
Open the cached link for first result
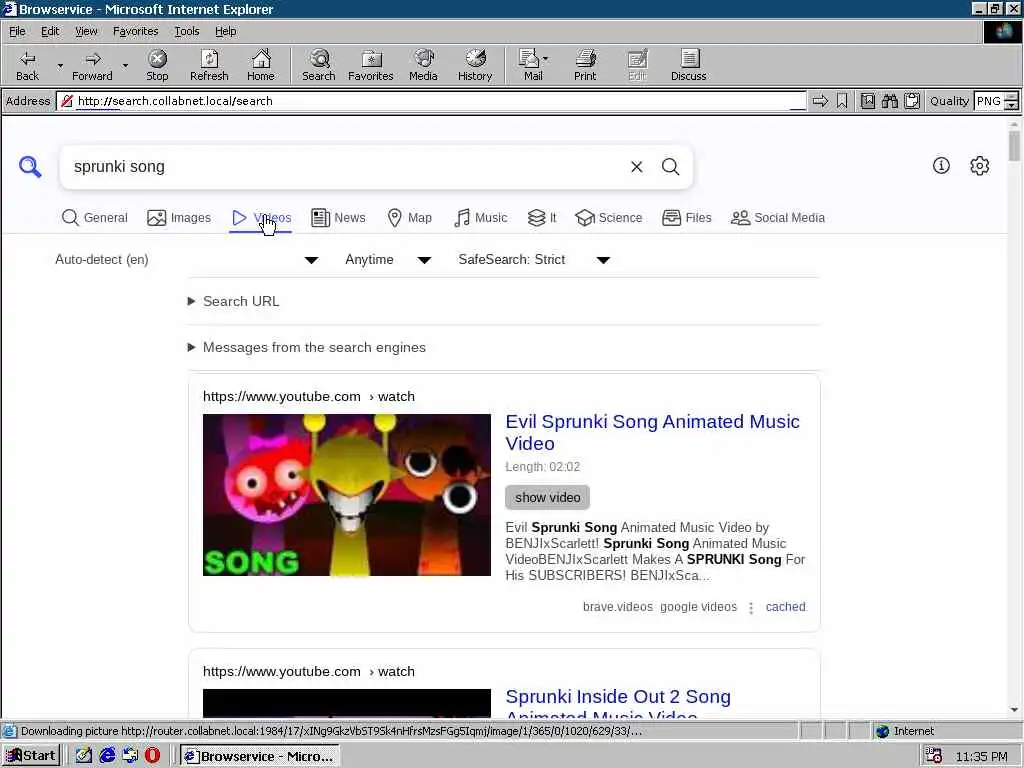(786, 607)
